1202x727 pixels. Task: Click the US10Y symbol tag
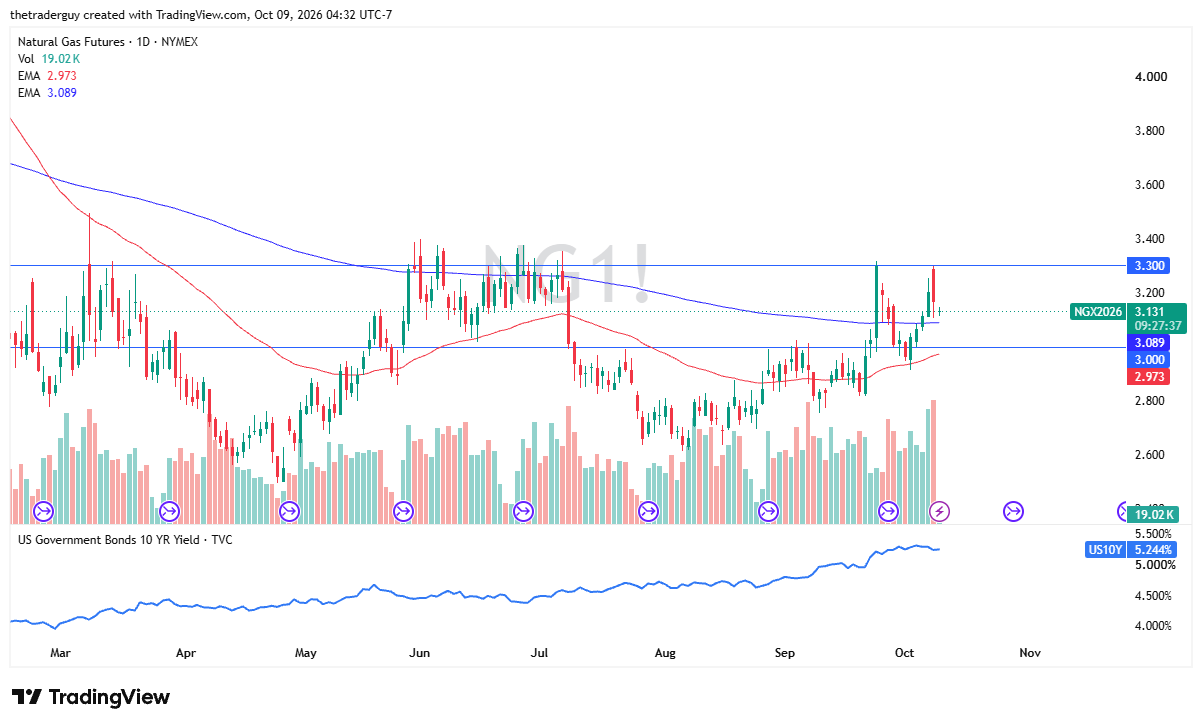click(x=1105, y=549)
